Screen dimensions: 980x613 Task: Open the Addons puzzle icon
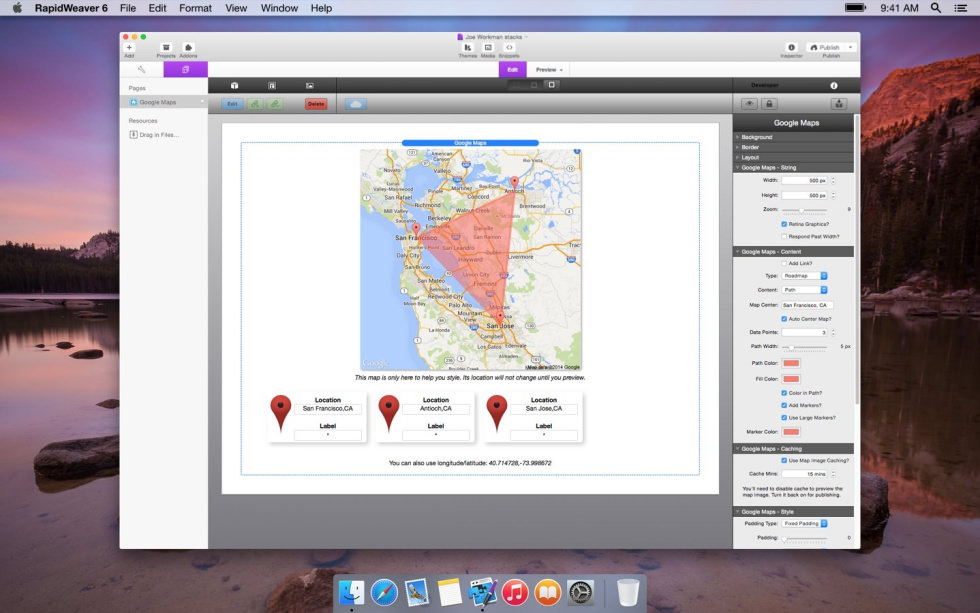[x=188, y=47]
